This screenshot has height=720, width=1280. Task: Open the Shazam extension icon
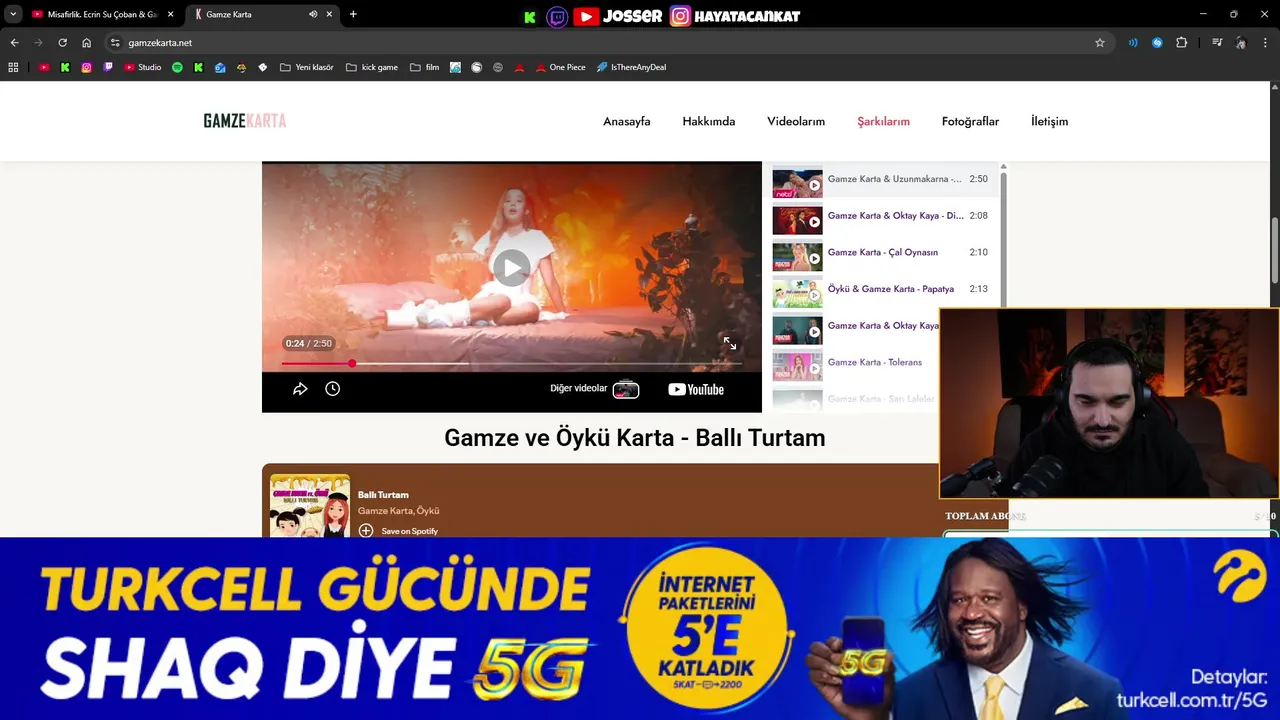tap(1157, 43)
